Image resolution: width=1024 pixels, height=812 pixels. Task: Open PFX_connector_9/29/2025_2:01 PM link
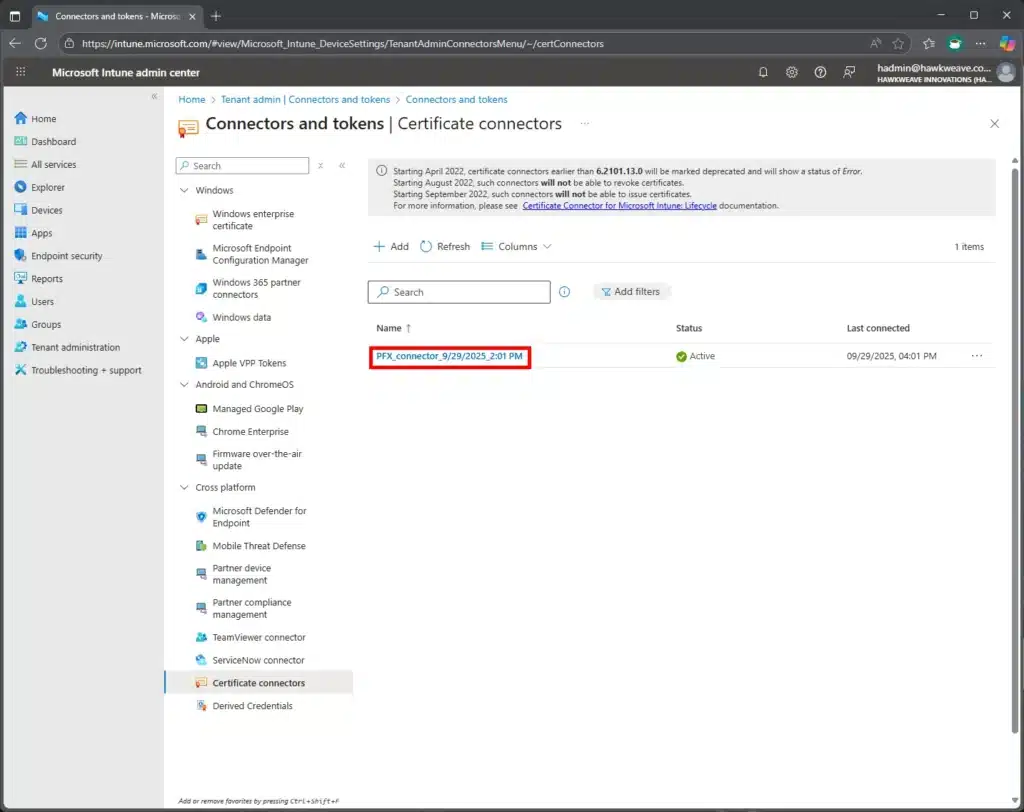(x=449, y=356)
